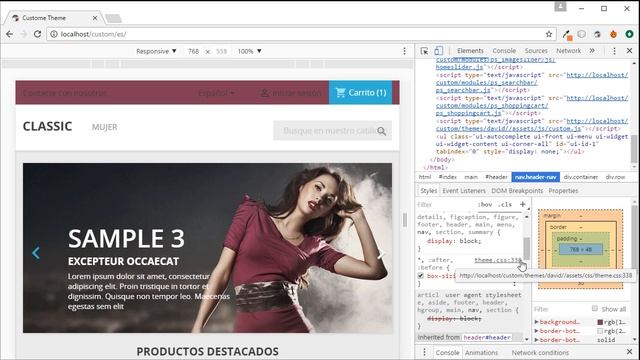Click the color picker extension icon
The width and height of the screenshot is (640, 360).
567,34
